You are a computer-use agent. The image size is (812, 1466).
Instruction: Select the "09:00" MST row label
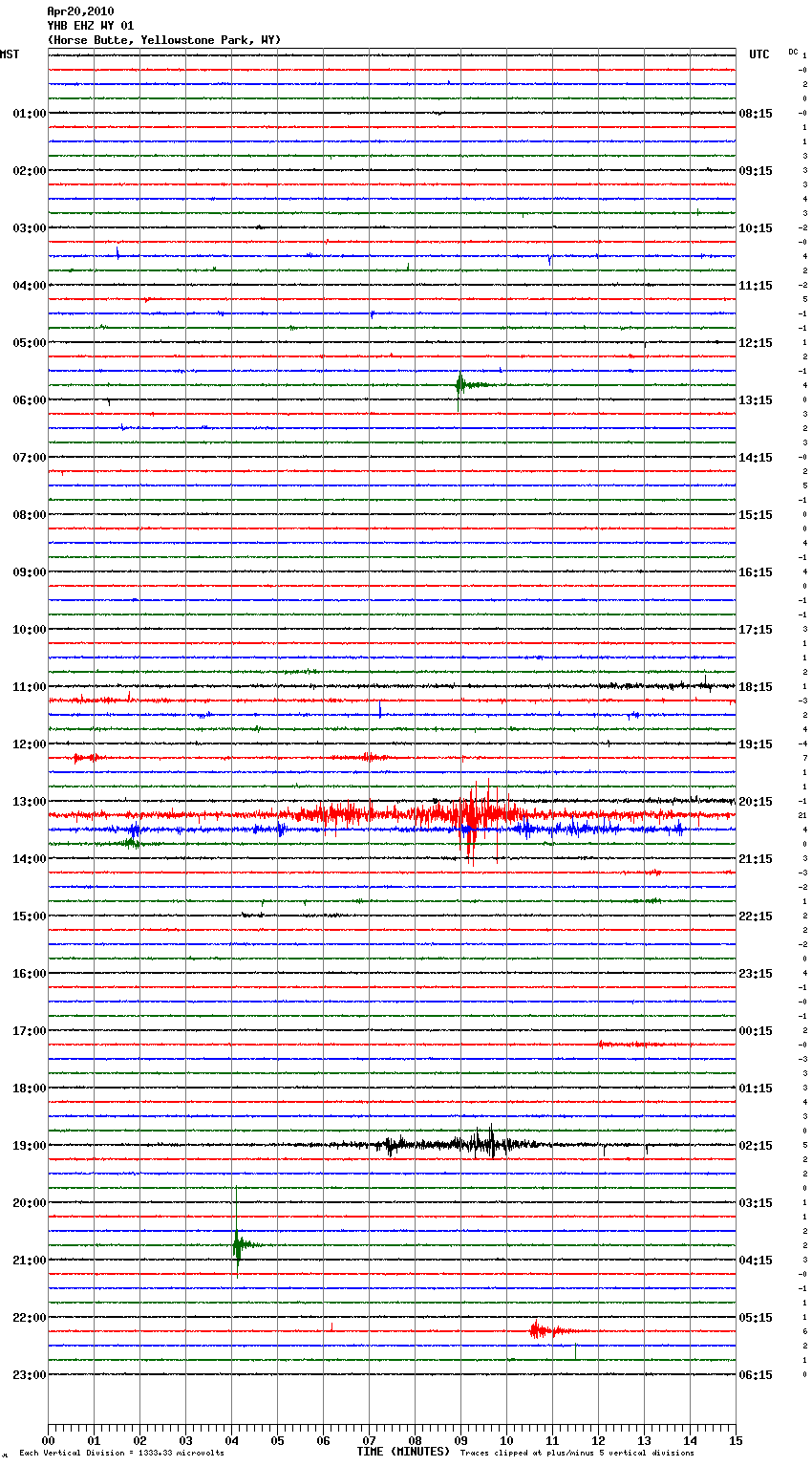click(x=30, y=572)
